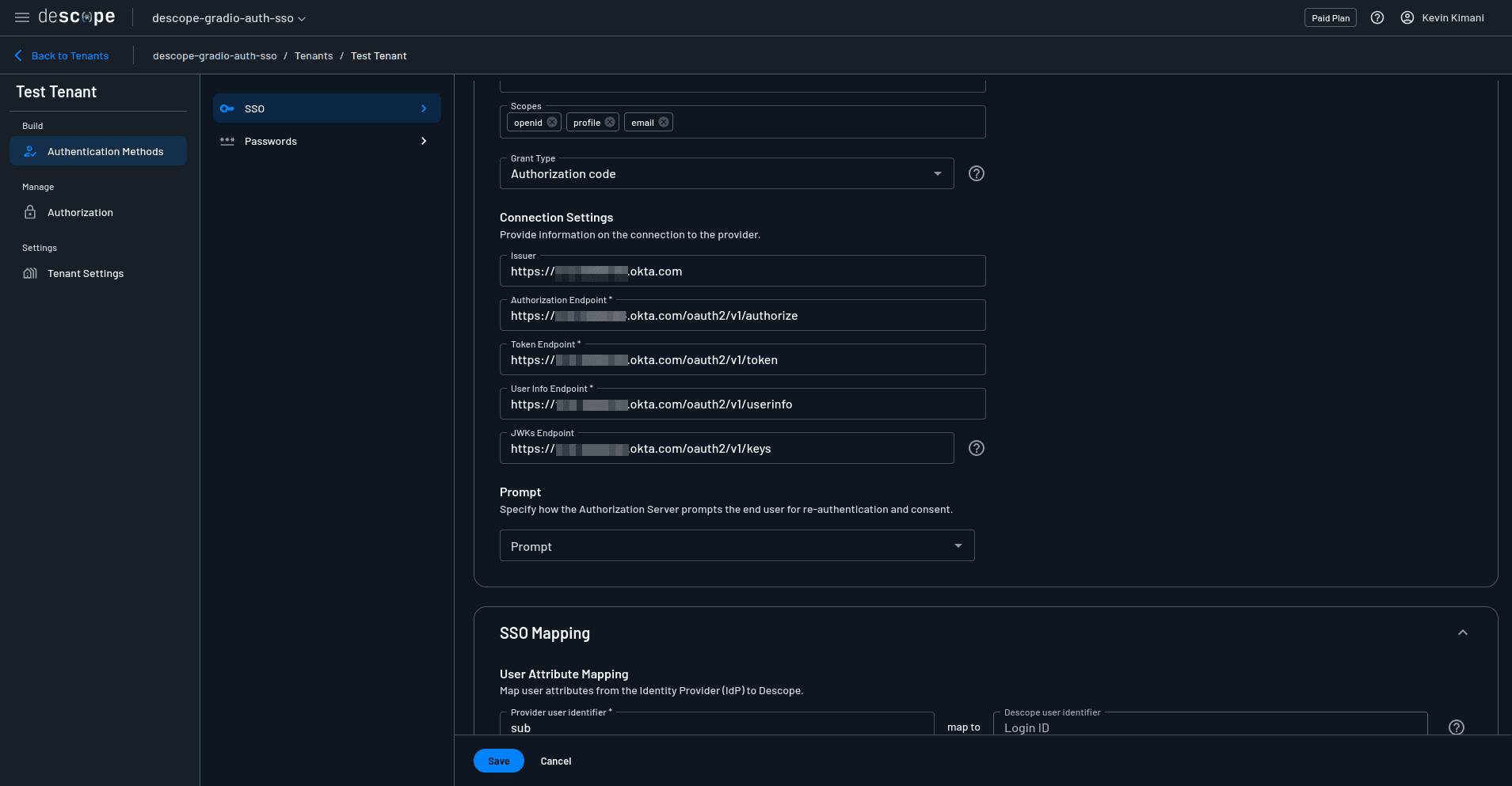Click the Descope logo
Screen dimensions: 1512x786
point(75,17)
